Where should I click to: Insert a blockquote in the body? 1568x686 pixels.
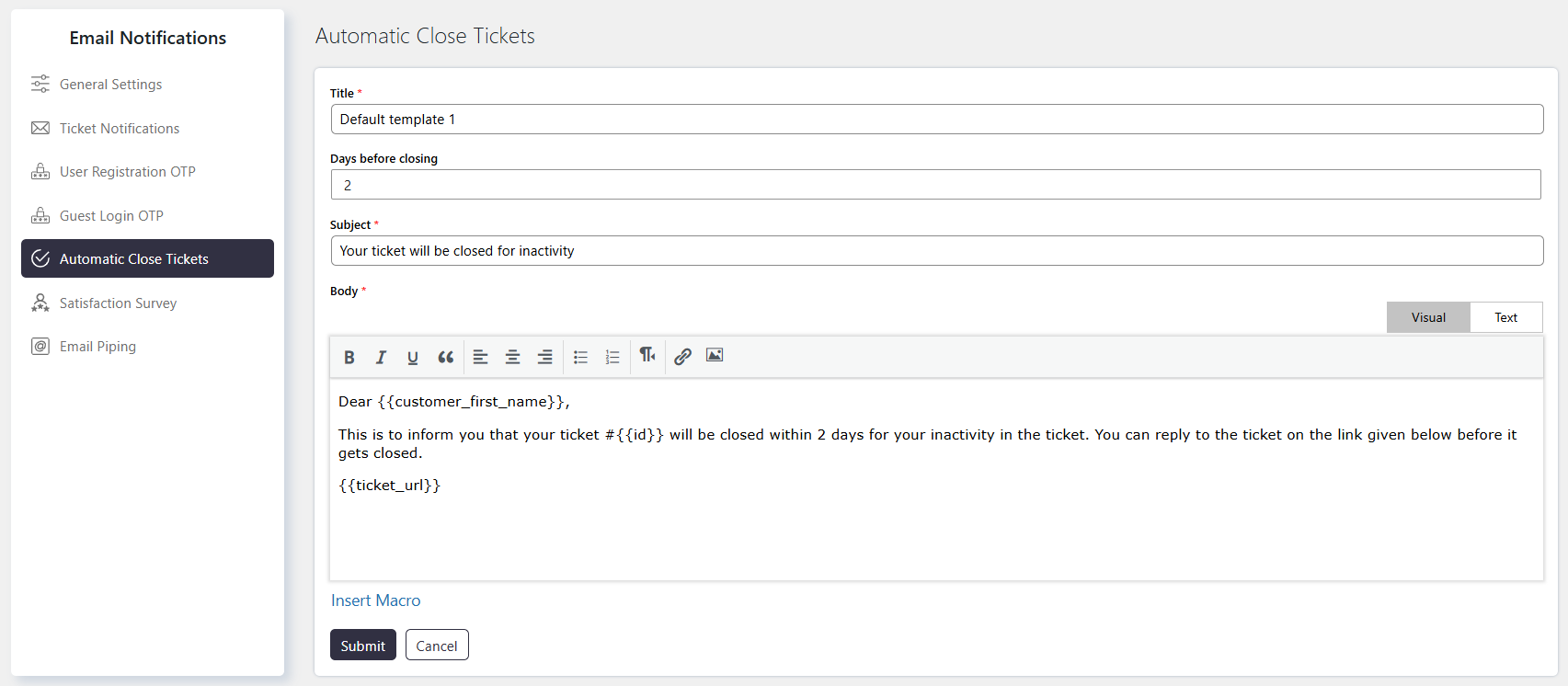tap(446, 357)
